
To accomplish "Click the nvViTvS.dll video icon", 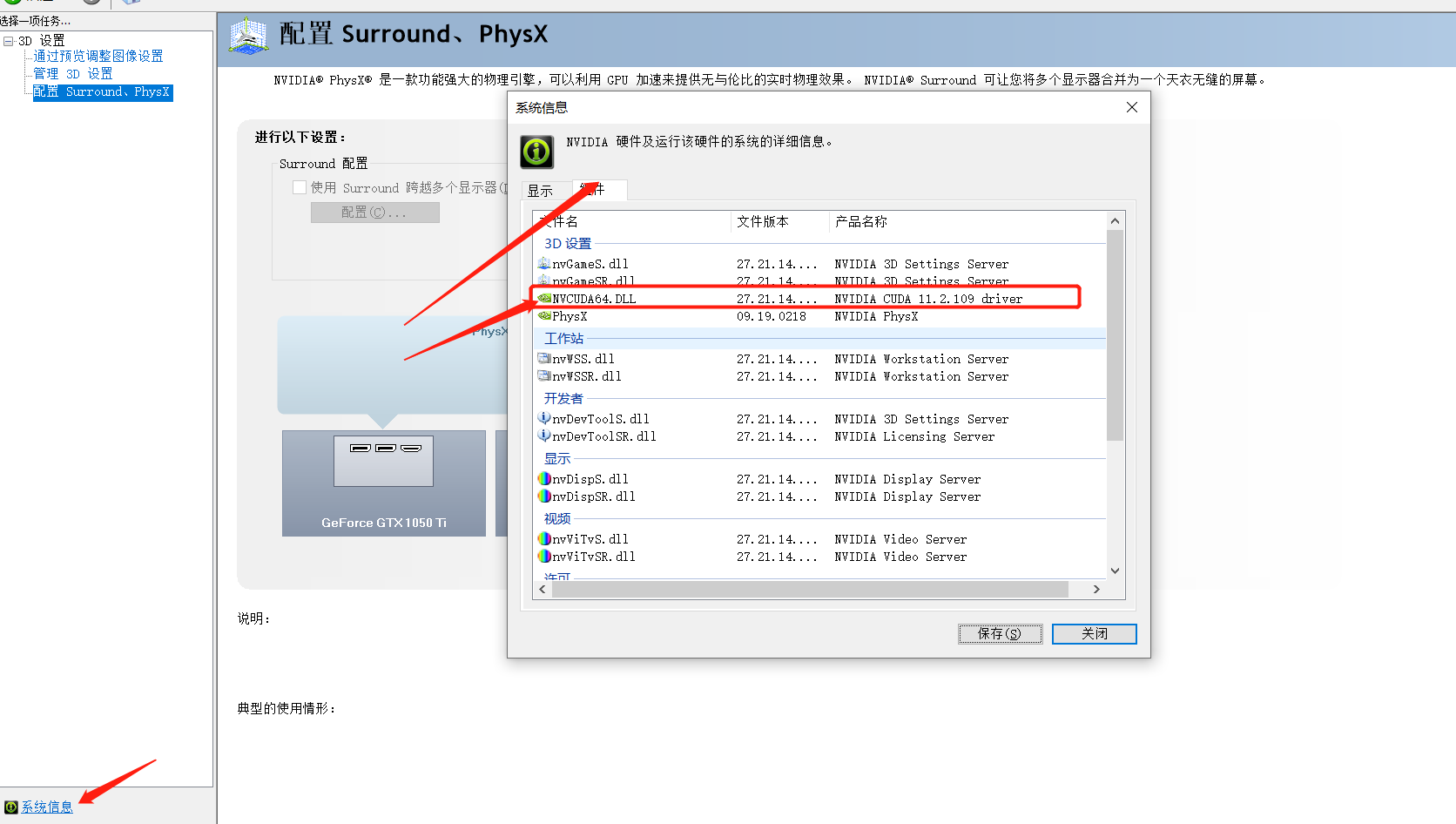I will [x=544, y=539].
